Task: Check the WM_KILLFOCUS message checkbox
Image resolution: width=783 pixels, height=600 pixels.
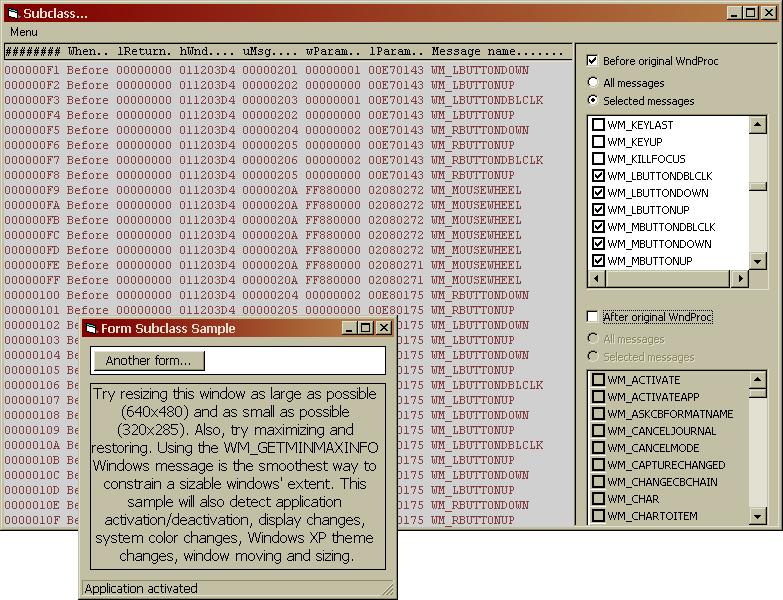Action: 599,159
